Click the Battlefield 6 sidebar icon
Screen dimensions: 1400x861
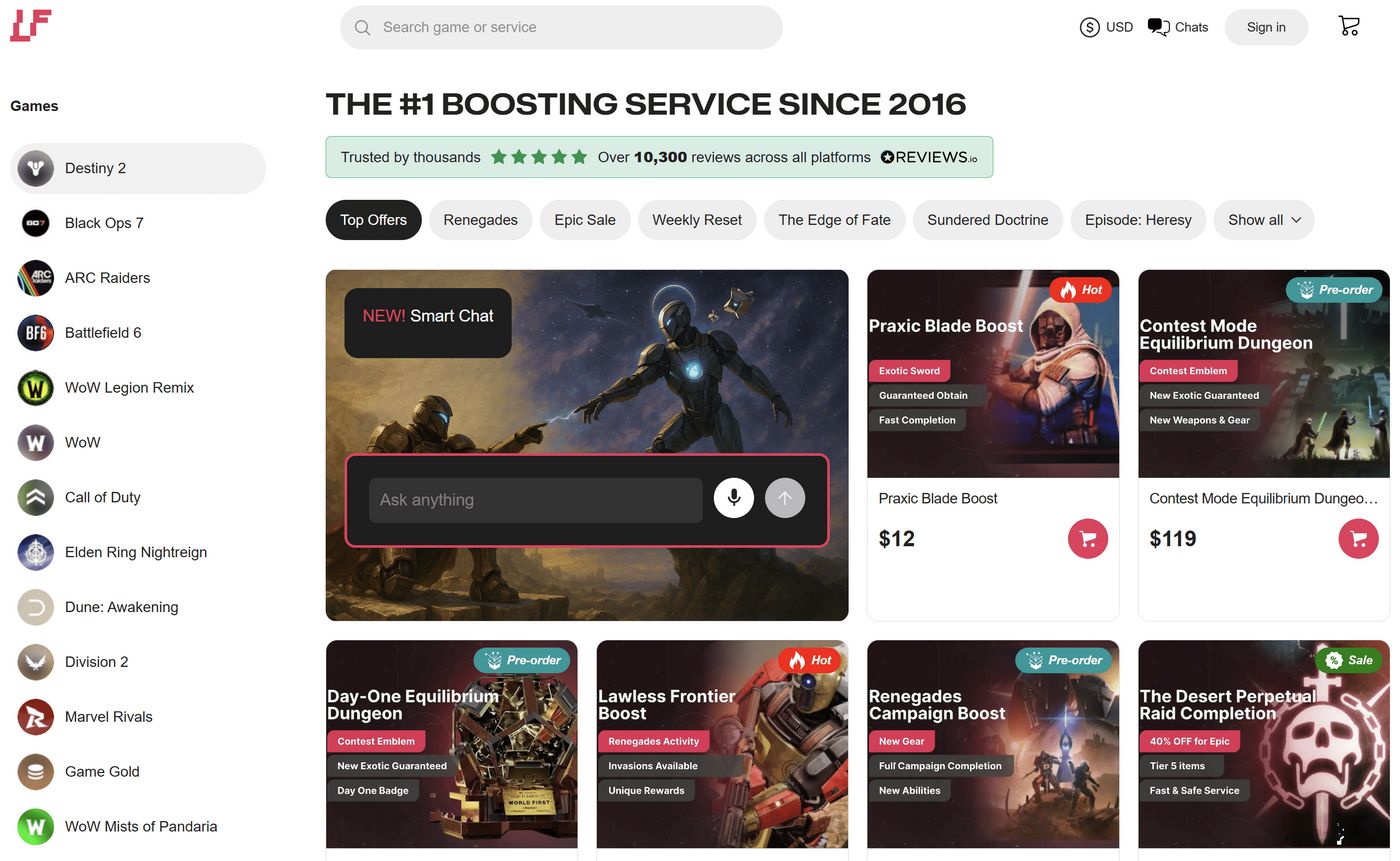point(35,332)
